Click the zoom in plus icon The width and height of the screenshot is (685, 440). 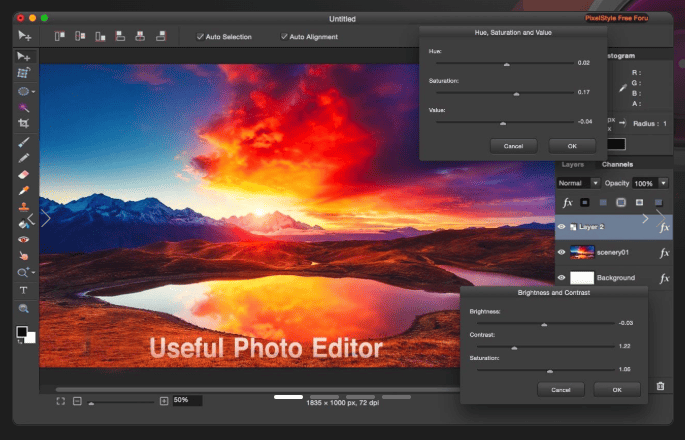click(164, 401)
